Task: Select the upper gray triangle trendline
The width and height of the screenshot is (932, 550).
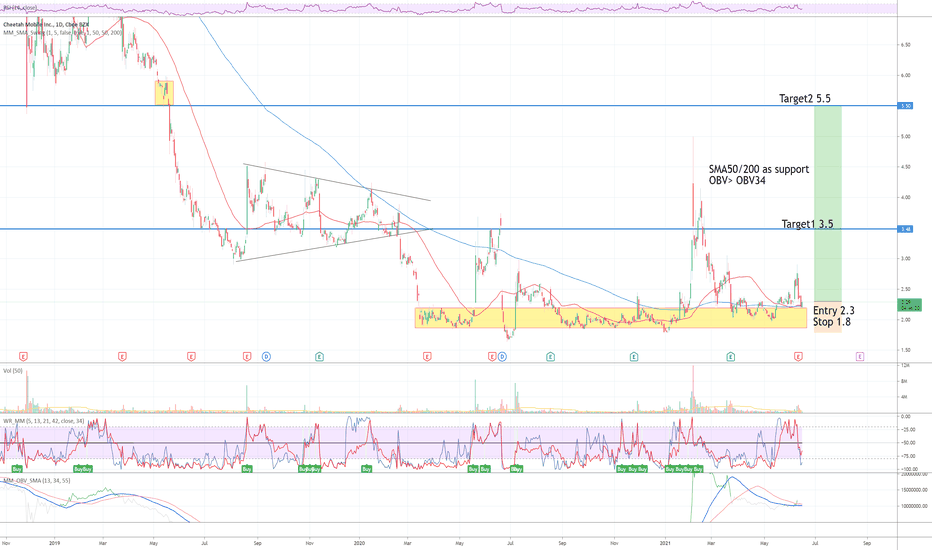Action: click(x=337, y=183)
